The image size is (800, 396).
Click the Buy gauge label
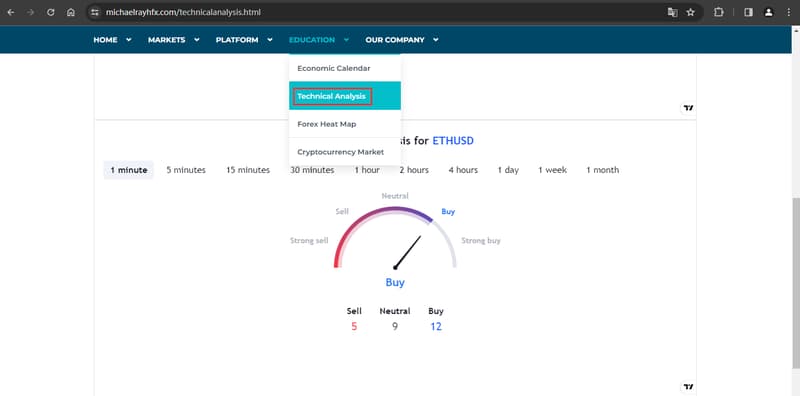pos(448,211)
